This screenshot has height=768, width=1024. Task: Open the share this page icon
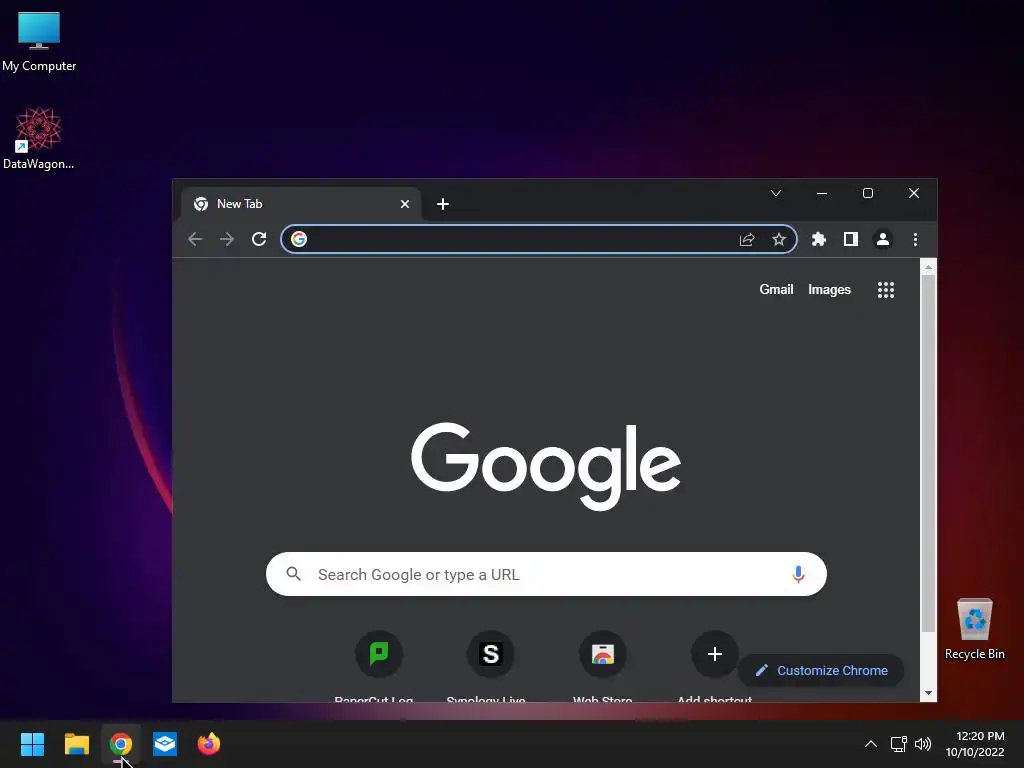pyautogui.click(x=747, y=239)
